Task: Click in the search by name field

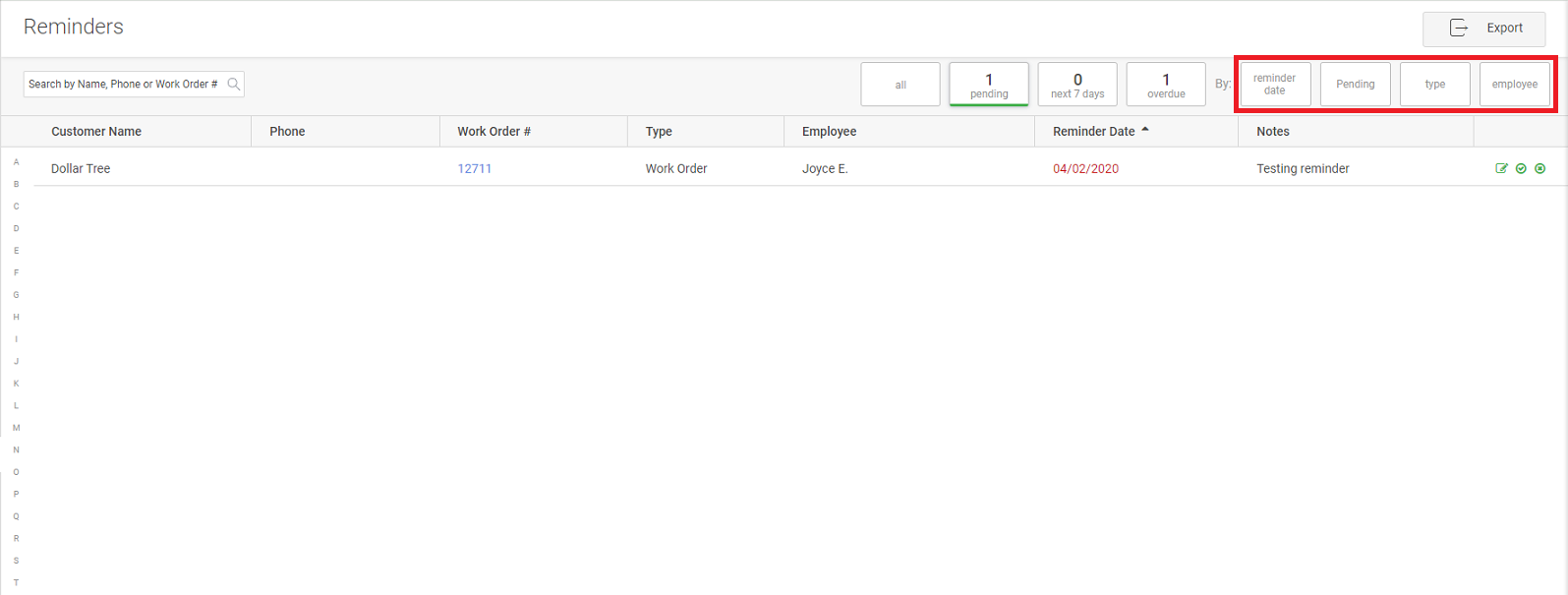Action: click(123, 85)
